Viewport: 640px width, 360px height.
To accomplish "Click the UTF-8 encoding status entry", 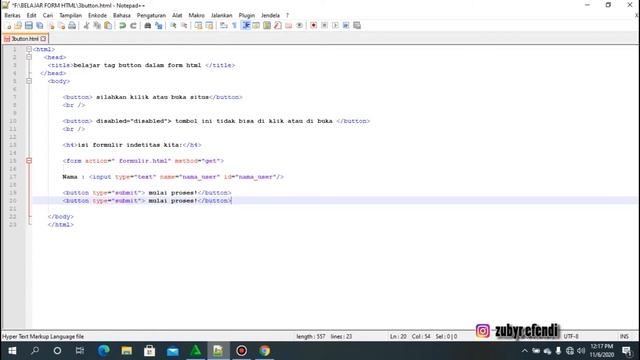I will pyautogui.click(x=571, y=337).
